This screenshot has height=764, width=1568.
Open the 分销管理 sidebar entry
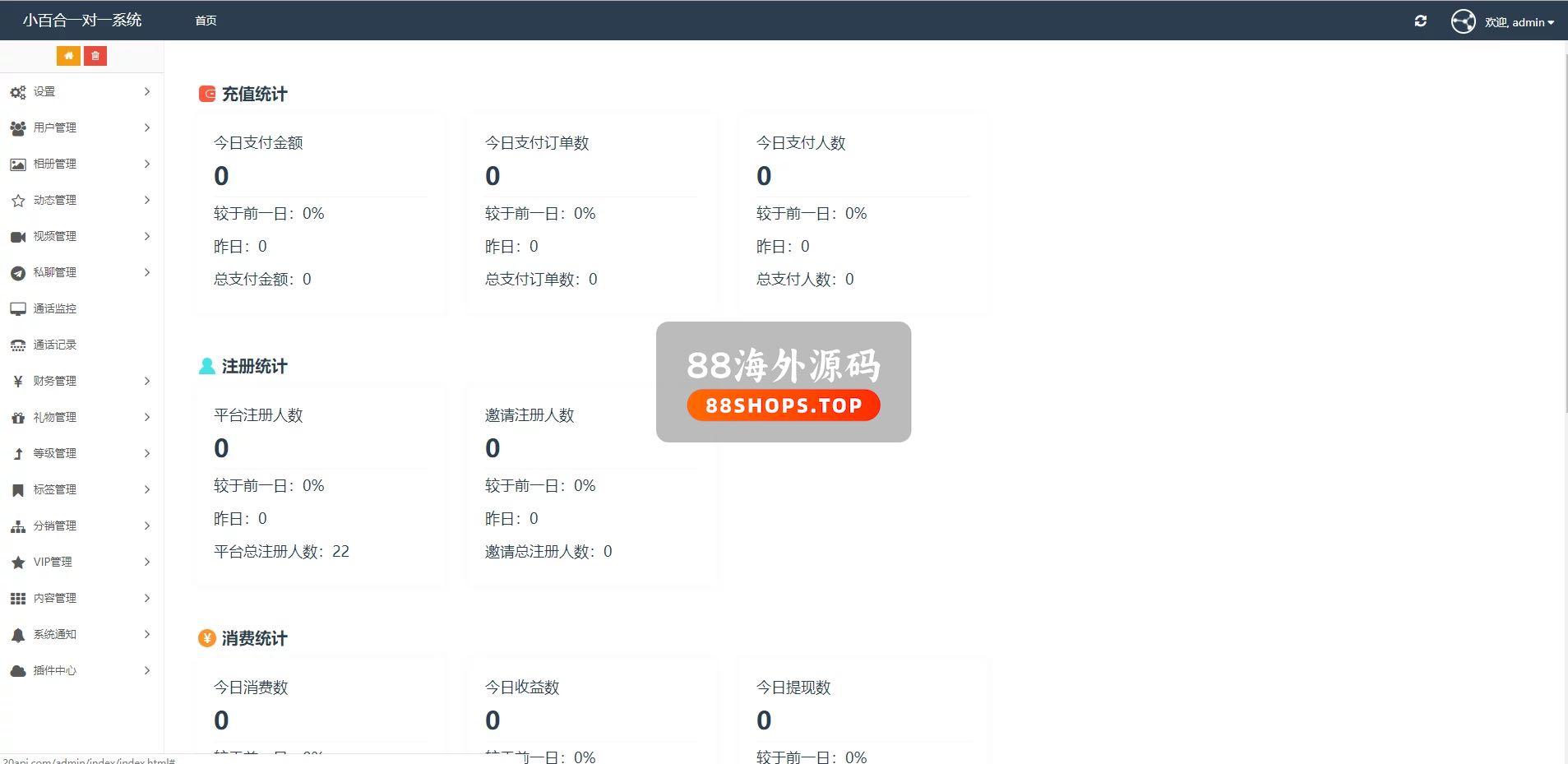point(55,526)
